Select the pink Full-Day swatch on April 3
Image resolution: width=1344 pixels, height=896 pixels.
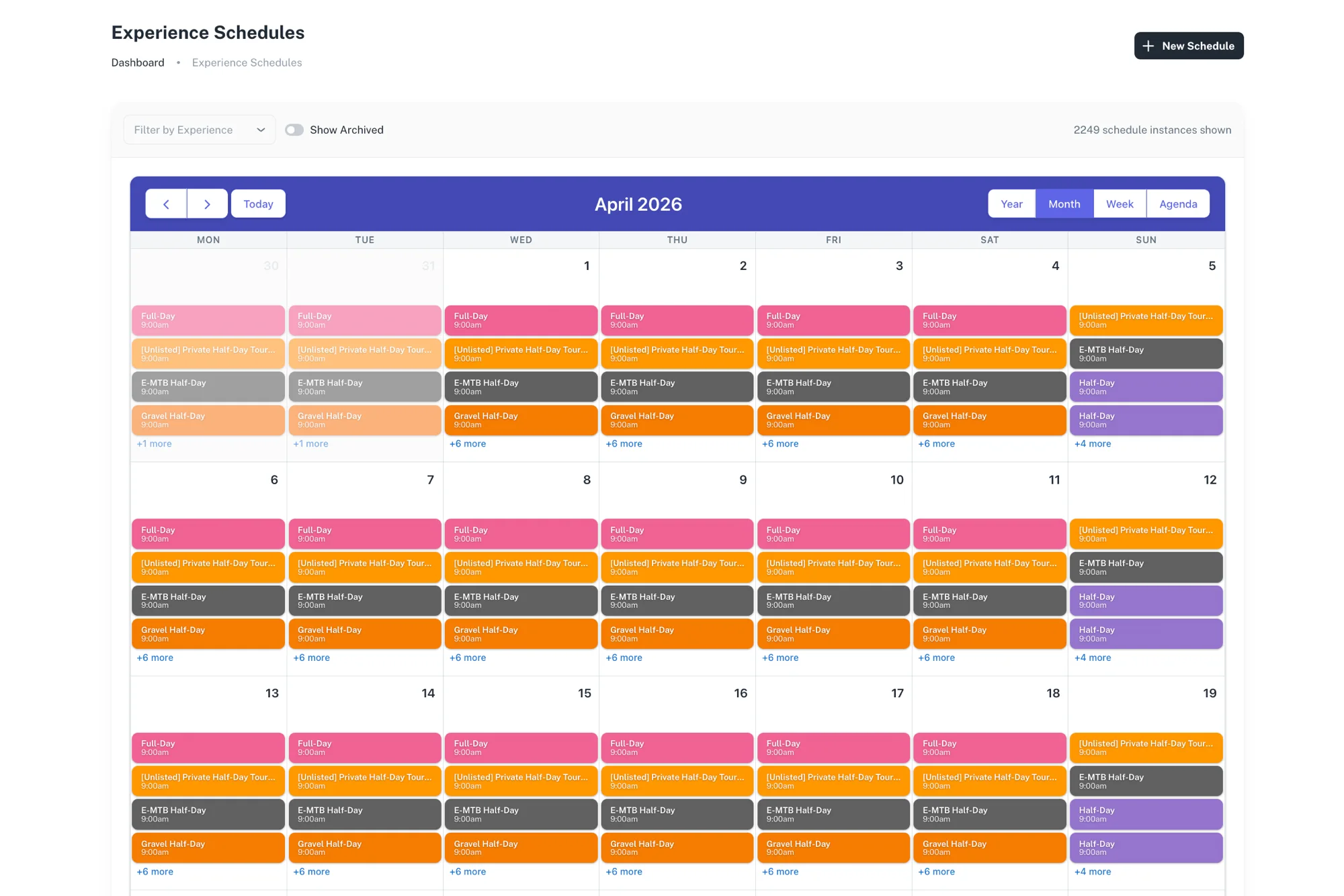point(833,320)
